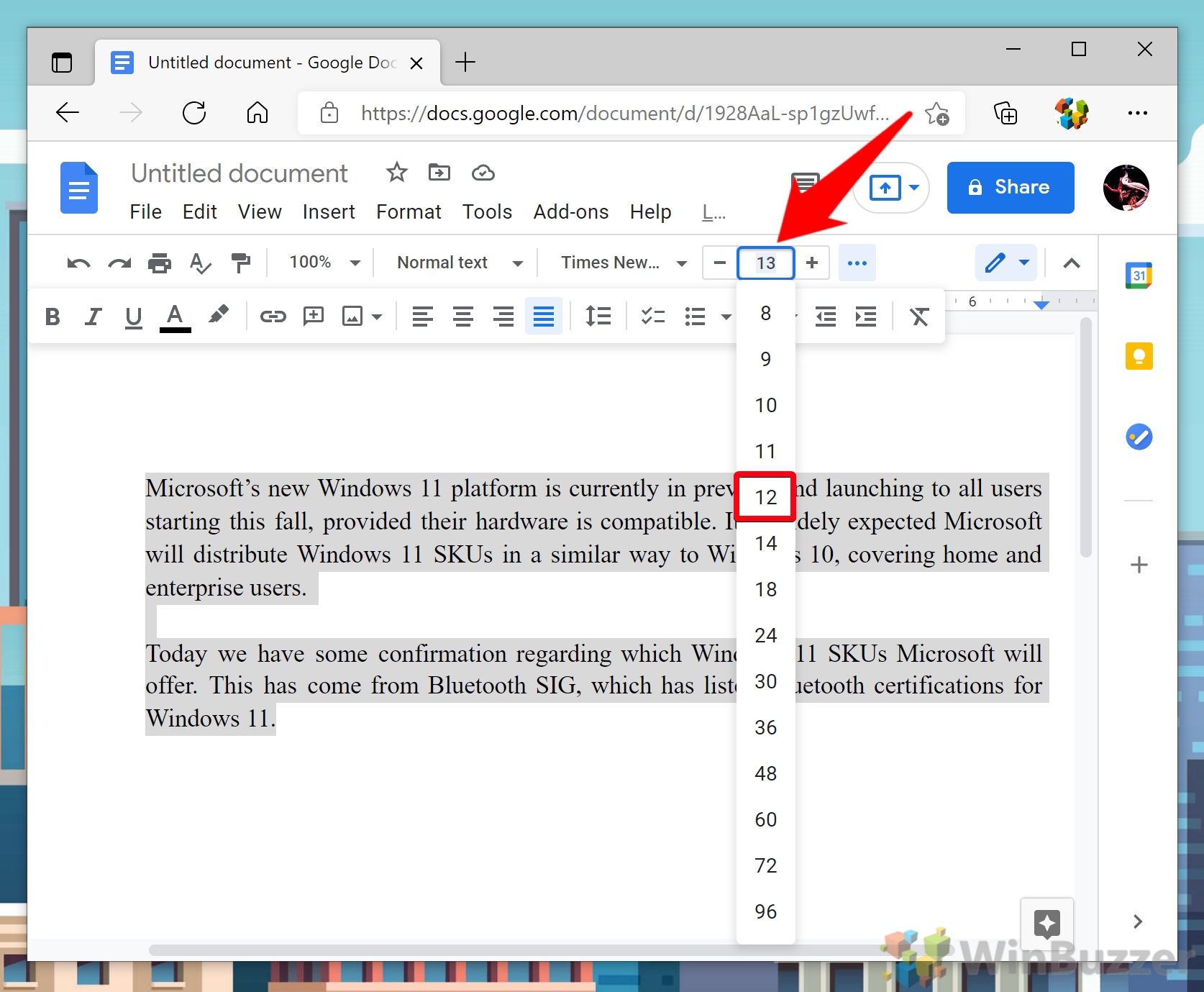Insert an image icon
1204x992 pixels.
[x=352, y=317]
